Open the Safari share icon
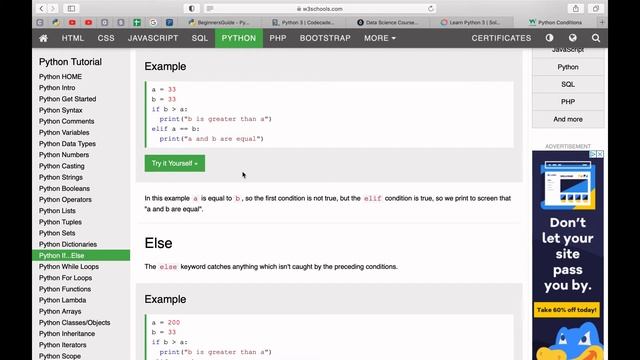 coord(576,9)
